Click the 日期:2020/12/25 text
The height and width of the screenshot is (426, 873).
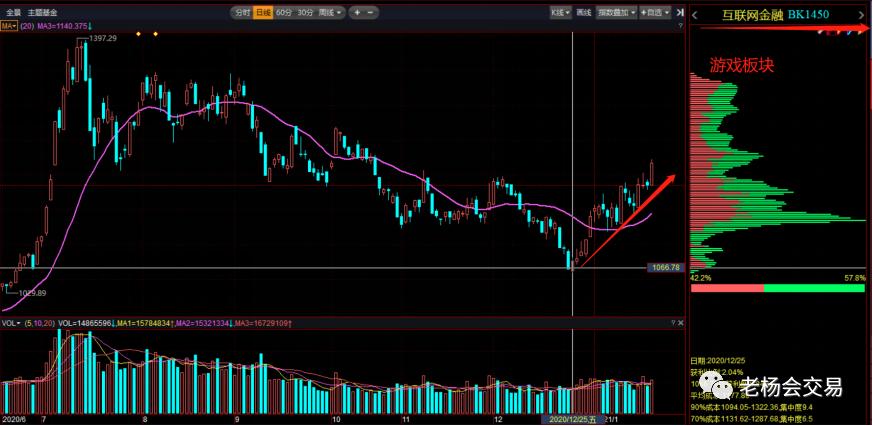[718, 361]
